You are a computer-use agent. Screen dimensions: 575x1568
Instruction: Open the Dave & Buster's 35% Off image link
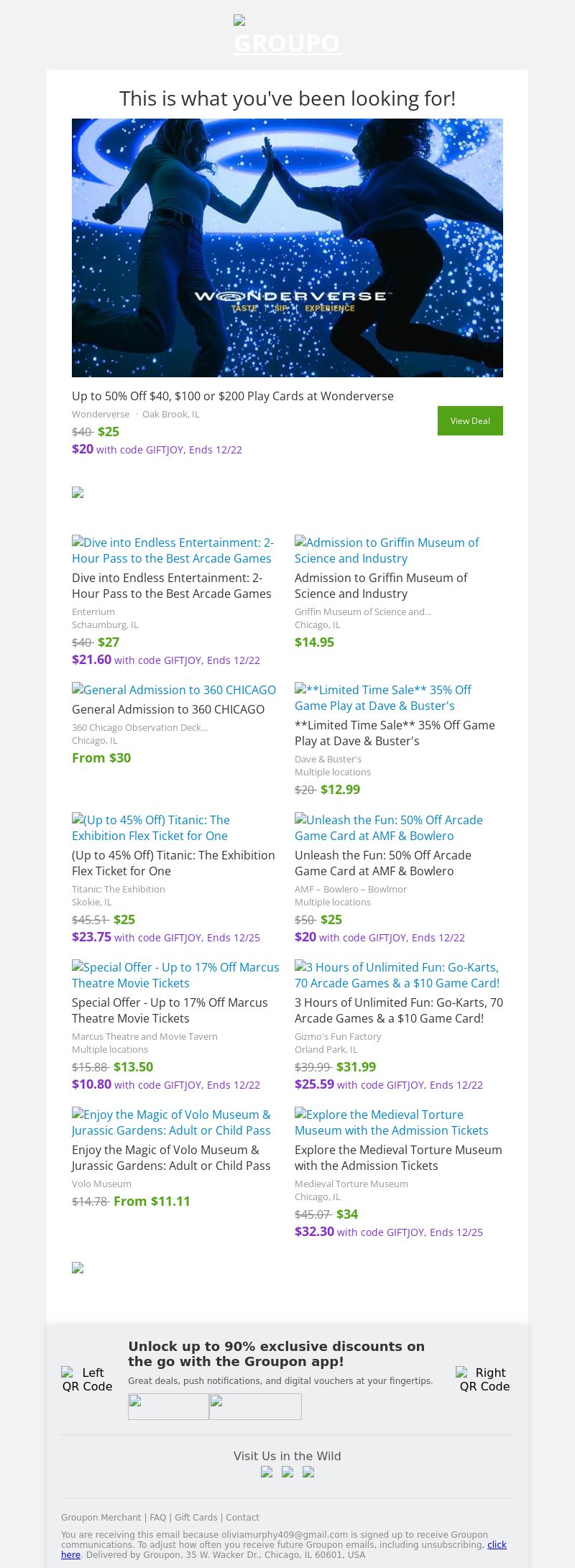(383, 698)
